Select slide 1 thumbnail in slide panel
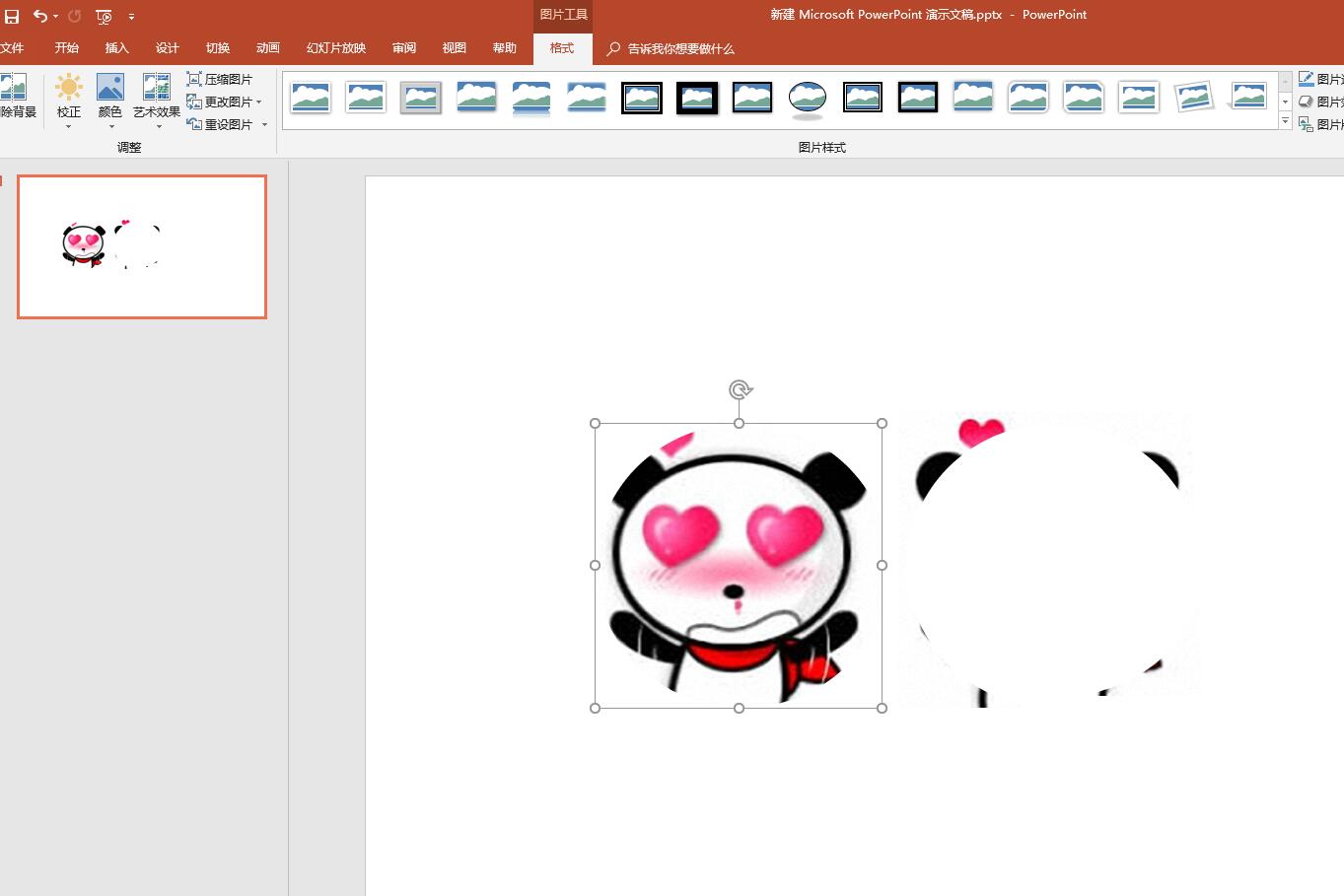This screenshot has width=1344, height=896. (x=142, y=247)
